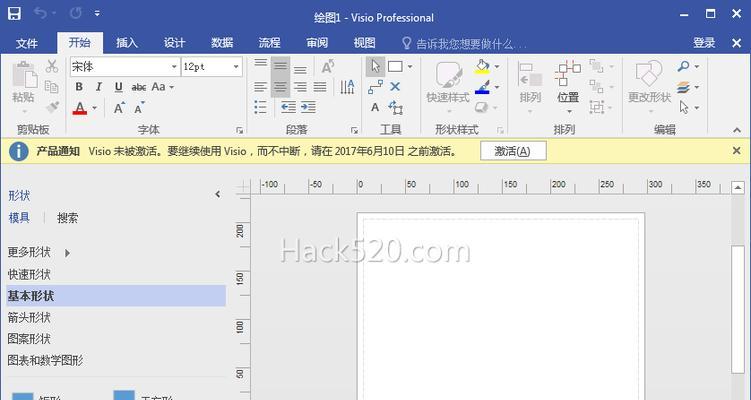This screenshot has height=400, width=751.
Task: Click the Save icon in the quick access toolbar
Action: [14, 13]
